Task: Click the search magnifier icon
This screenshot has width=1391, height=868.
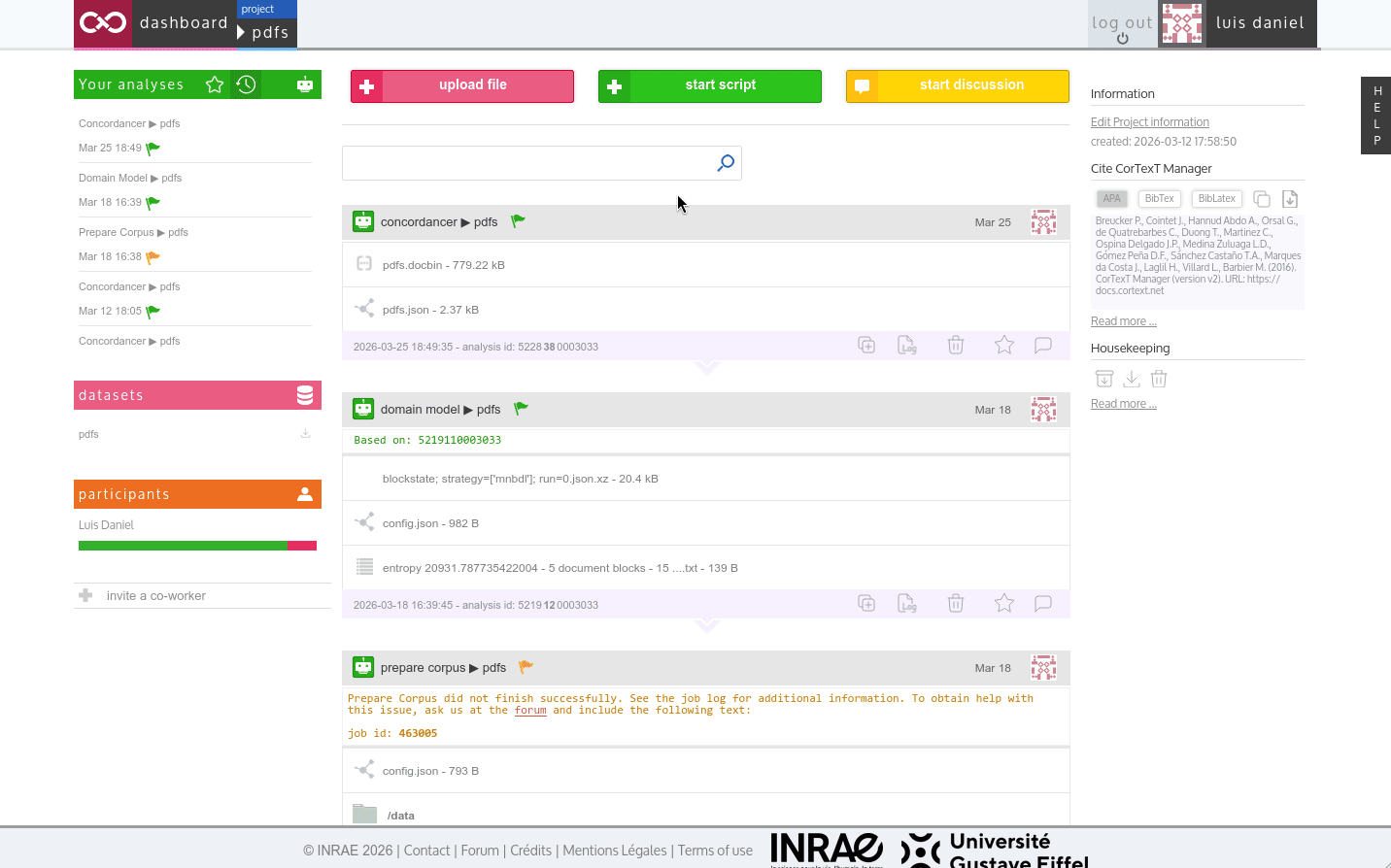Action: point(726,163)
